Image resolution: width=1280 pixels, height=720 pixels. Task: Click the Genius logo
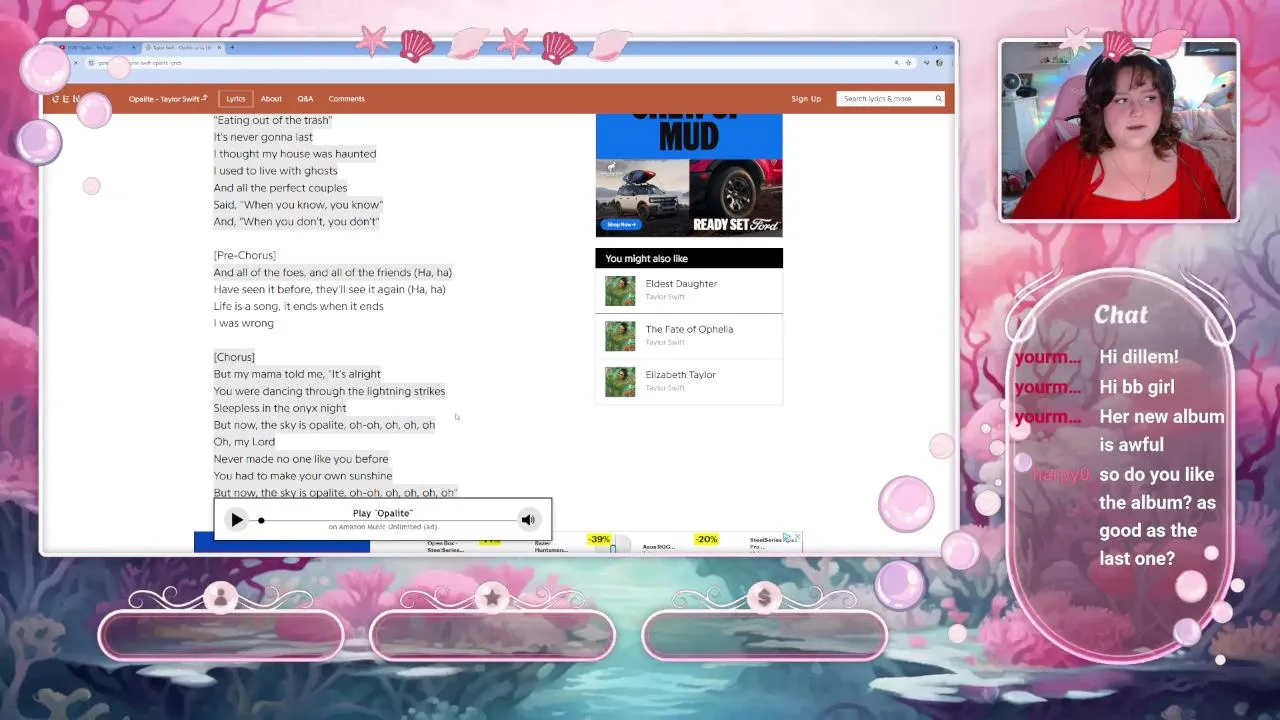click(65, 99)
